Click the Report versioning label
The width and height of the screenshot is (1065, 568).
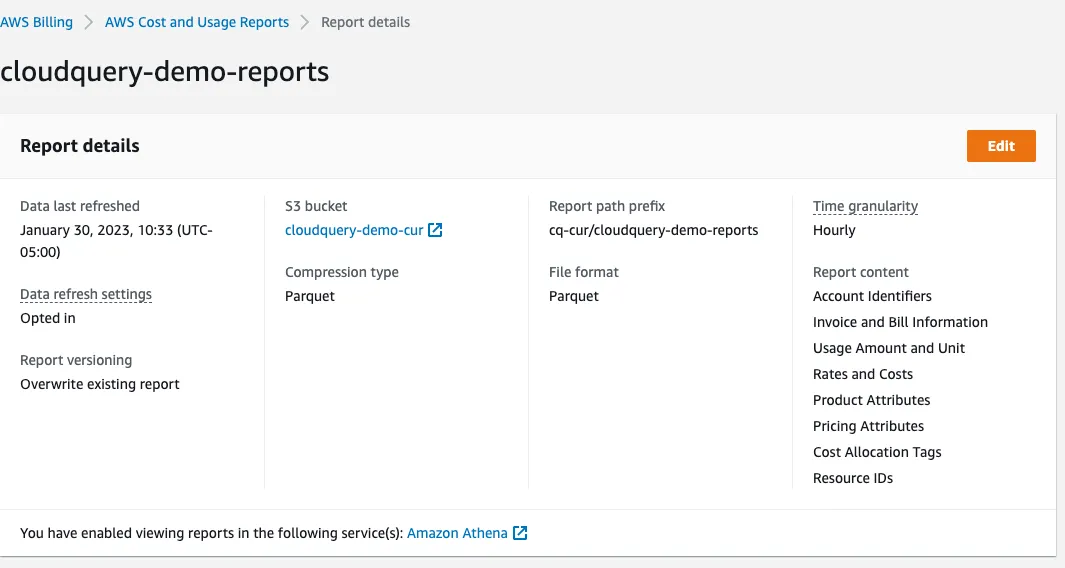click(76, 361)
